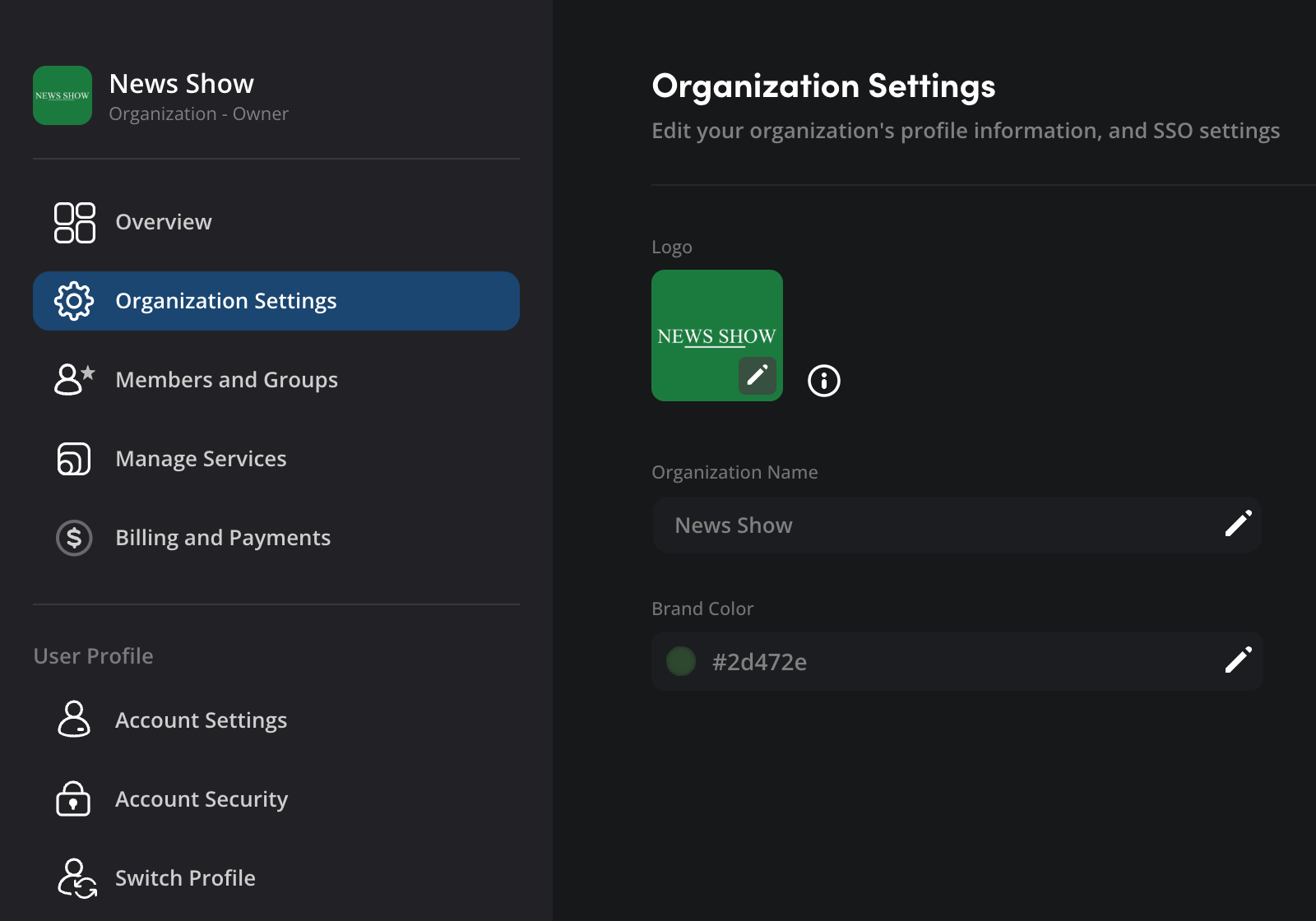Click the Members and Groups person-star icon
The width and height of the screenshot is (1316, 921).
(74, 380)
